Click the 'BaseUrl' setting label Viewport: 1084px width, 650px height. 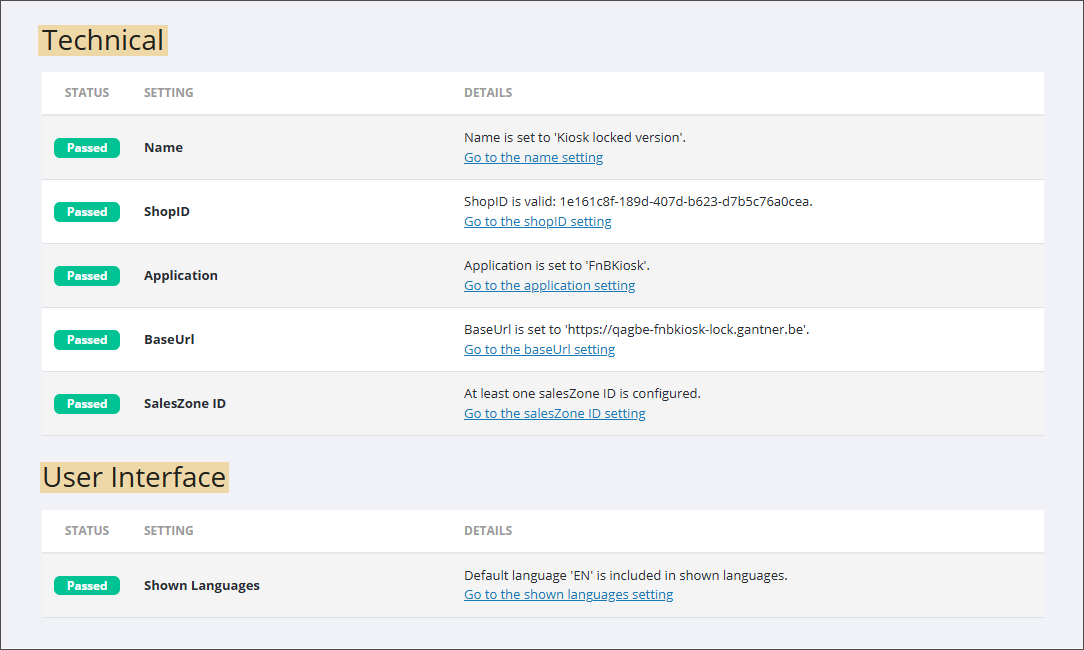click(x=169, y=340)
